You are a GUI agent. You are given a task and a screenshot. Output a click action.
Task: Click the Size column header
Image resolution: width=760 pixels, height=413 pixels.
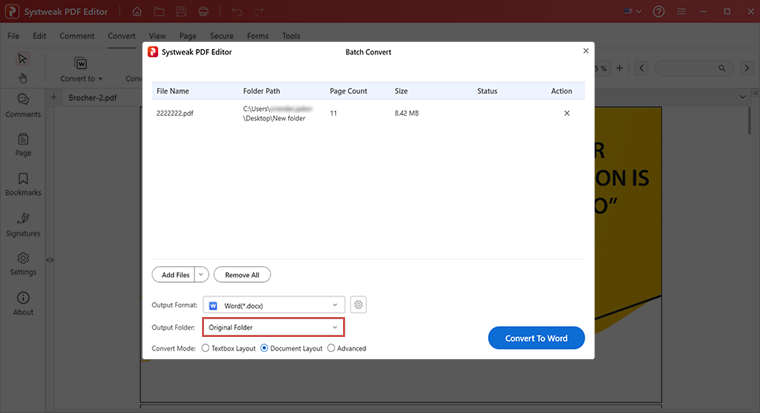click(x=401, y=91)
